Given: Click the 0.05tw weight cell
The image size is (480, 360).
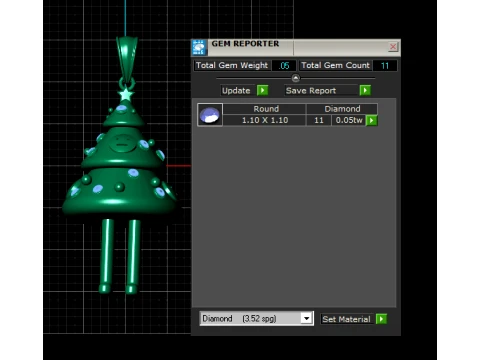Looking at the screenshot, I should [349, 120].
